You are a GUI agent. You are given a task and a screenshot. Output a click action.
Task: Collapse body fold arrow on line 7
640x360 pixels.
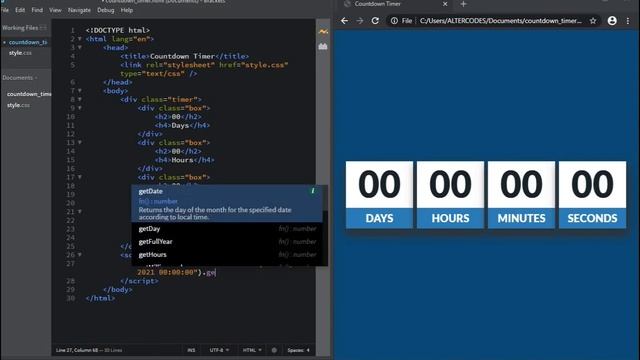[80, 91]
